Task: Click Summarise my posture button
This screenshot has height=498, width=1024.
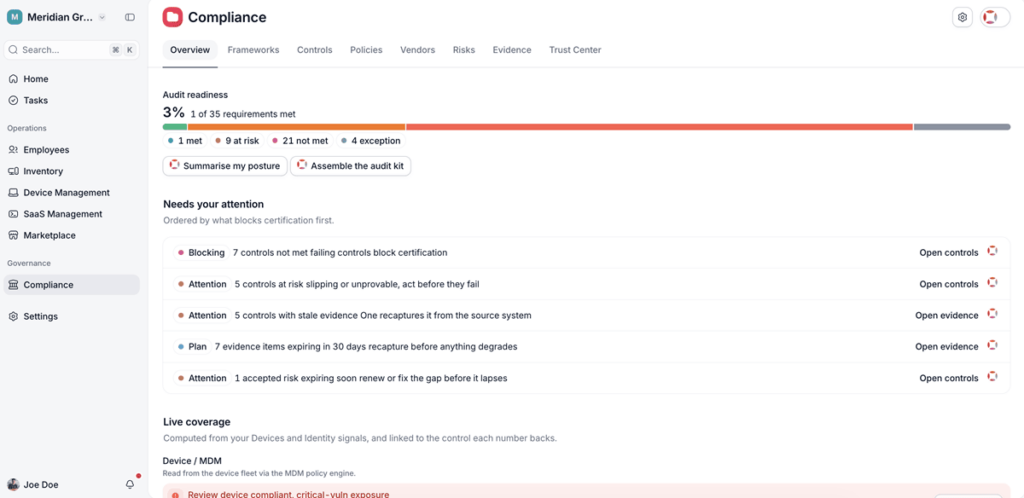Action: pos(225,166)
